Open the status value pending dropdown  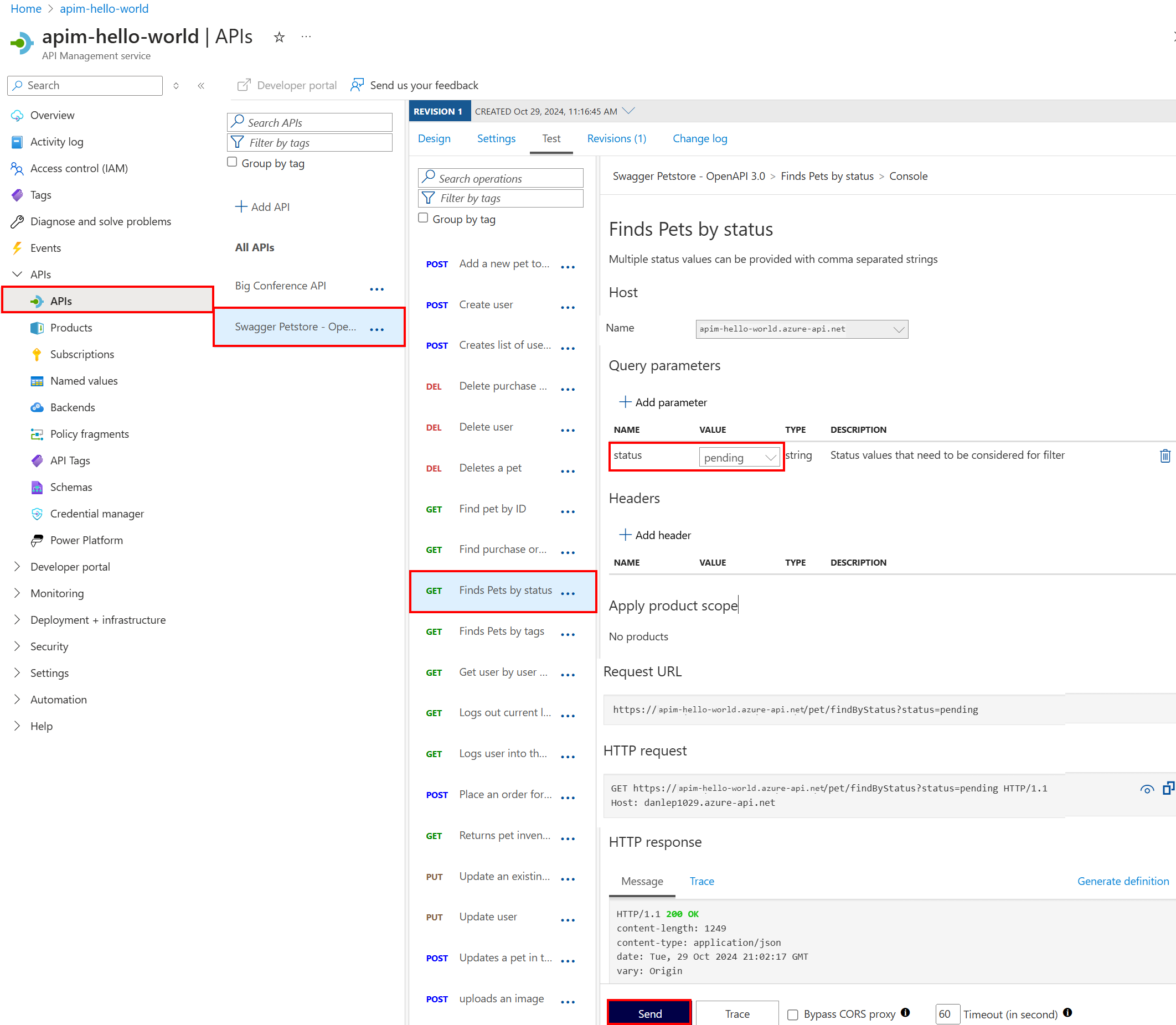coord(739,458)
